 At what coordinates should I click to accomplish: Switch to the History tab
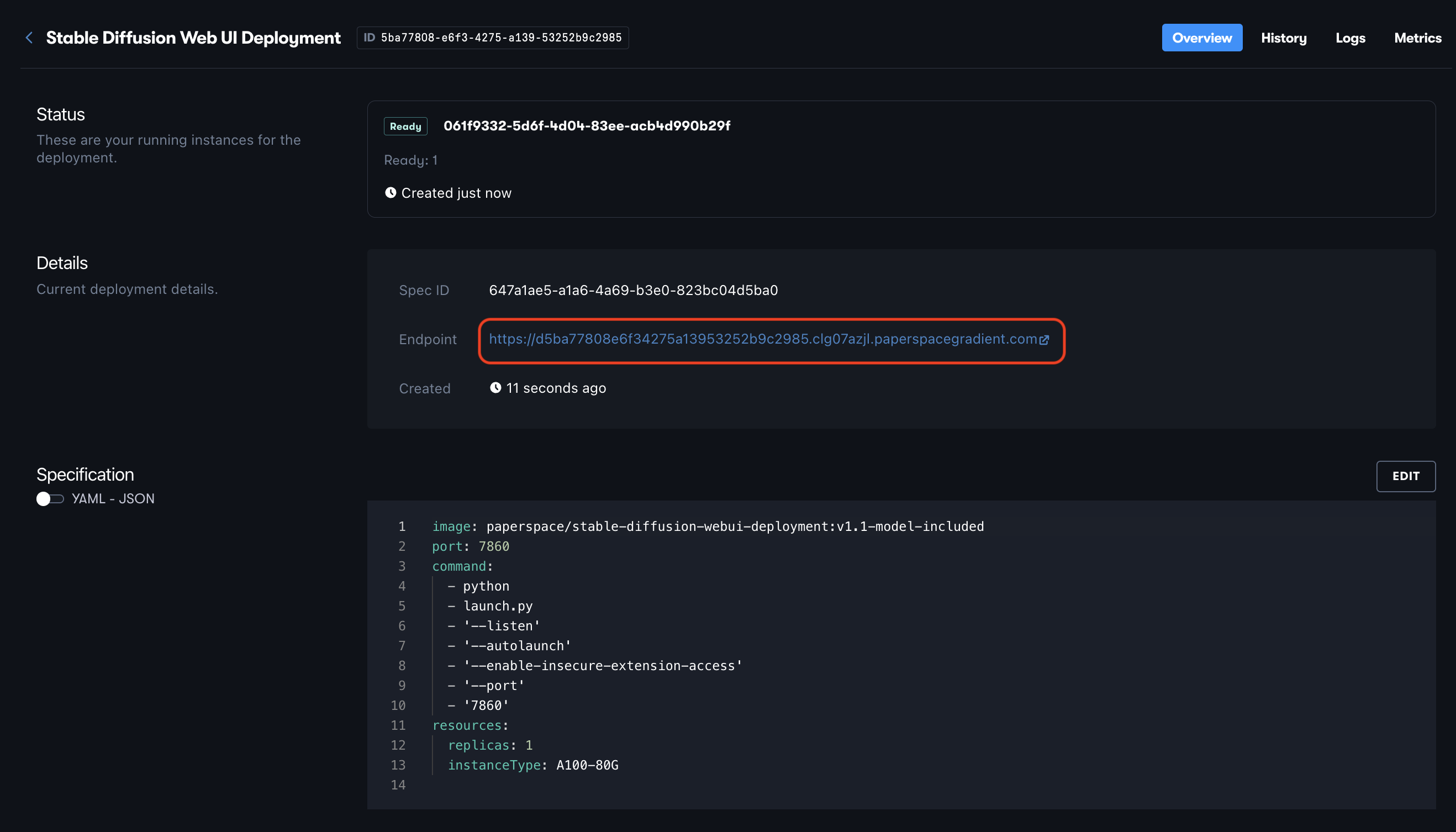click(x=1284, y=38)
